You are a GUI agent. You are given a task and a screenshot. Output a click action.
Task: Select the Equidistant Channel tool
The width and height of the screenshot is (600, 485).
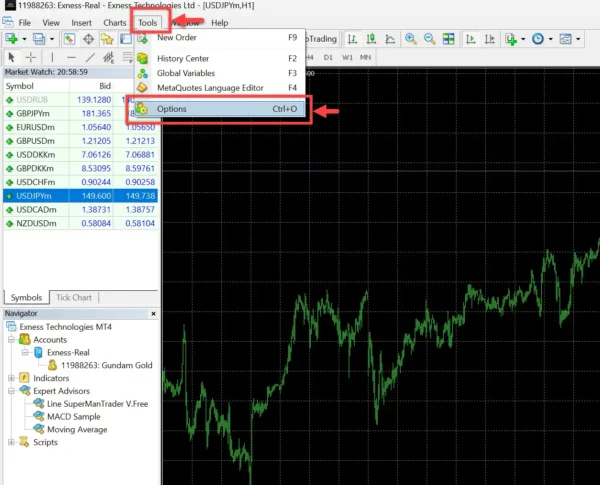pyautogui.click(x=109, y=57)
